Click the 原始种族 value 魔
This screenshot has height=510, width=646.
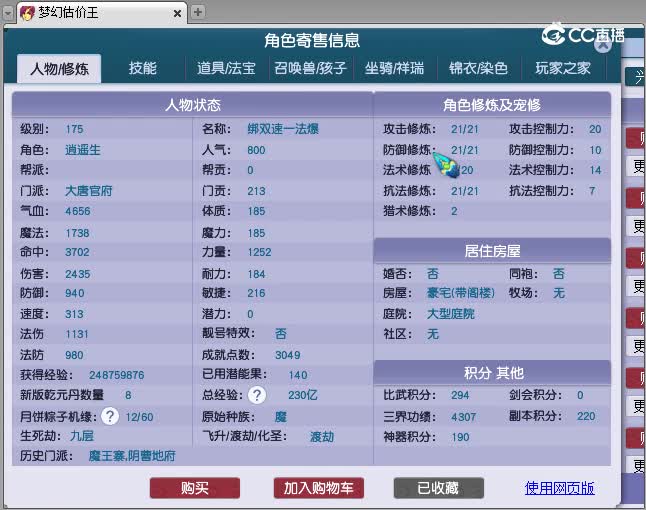point(281,417)
